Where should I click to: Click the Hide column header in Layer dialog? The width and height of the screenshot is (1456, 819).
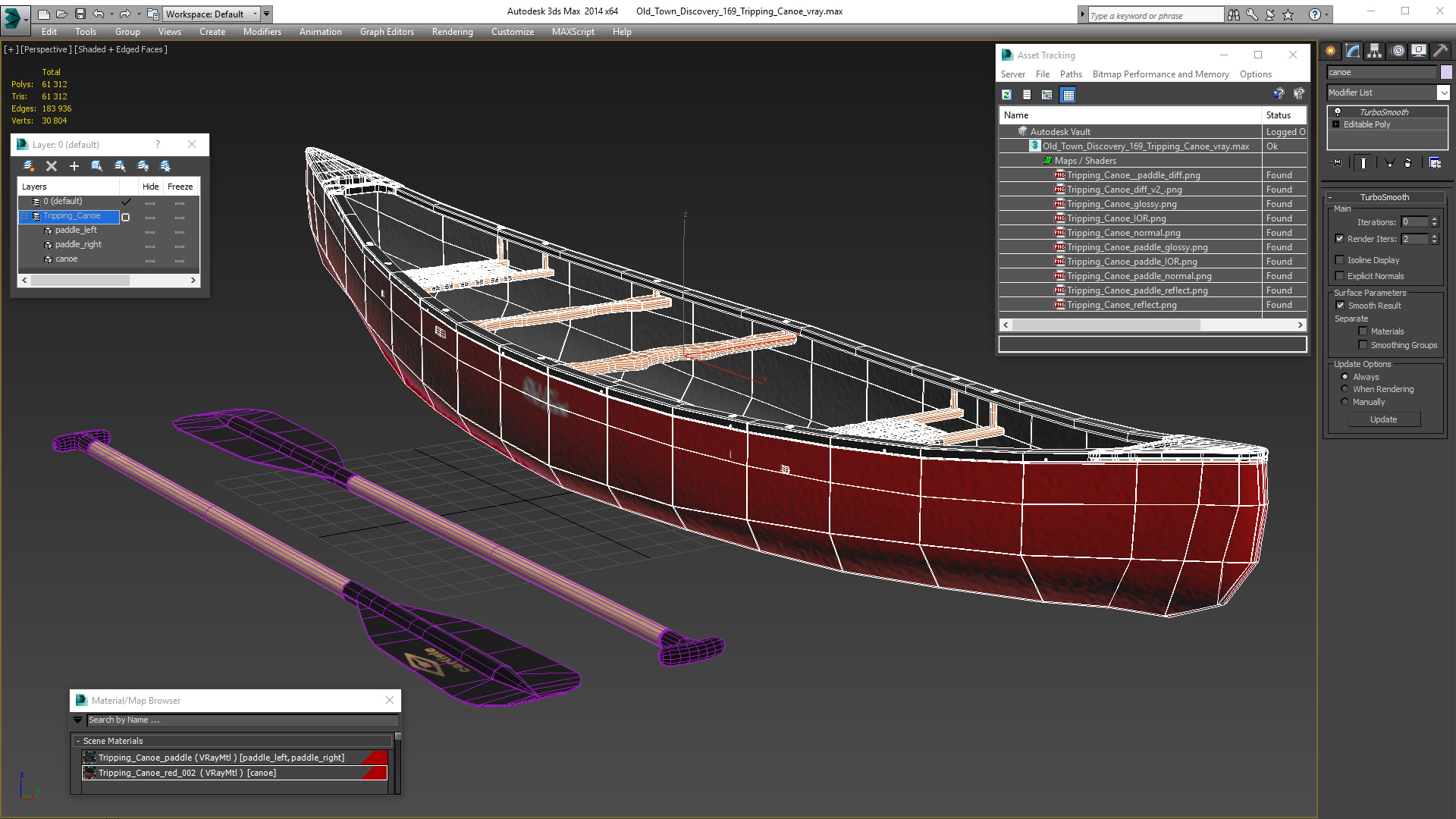150,187
